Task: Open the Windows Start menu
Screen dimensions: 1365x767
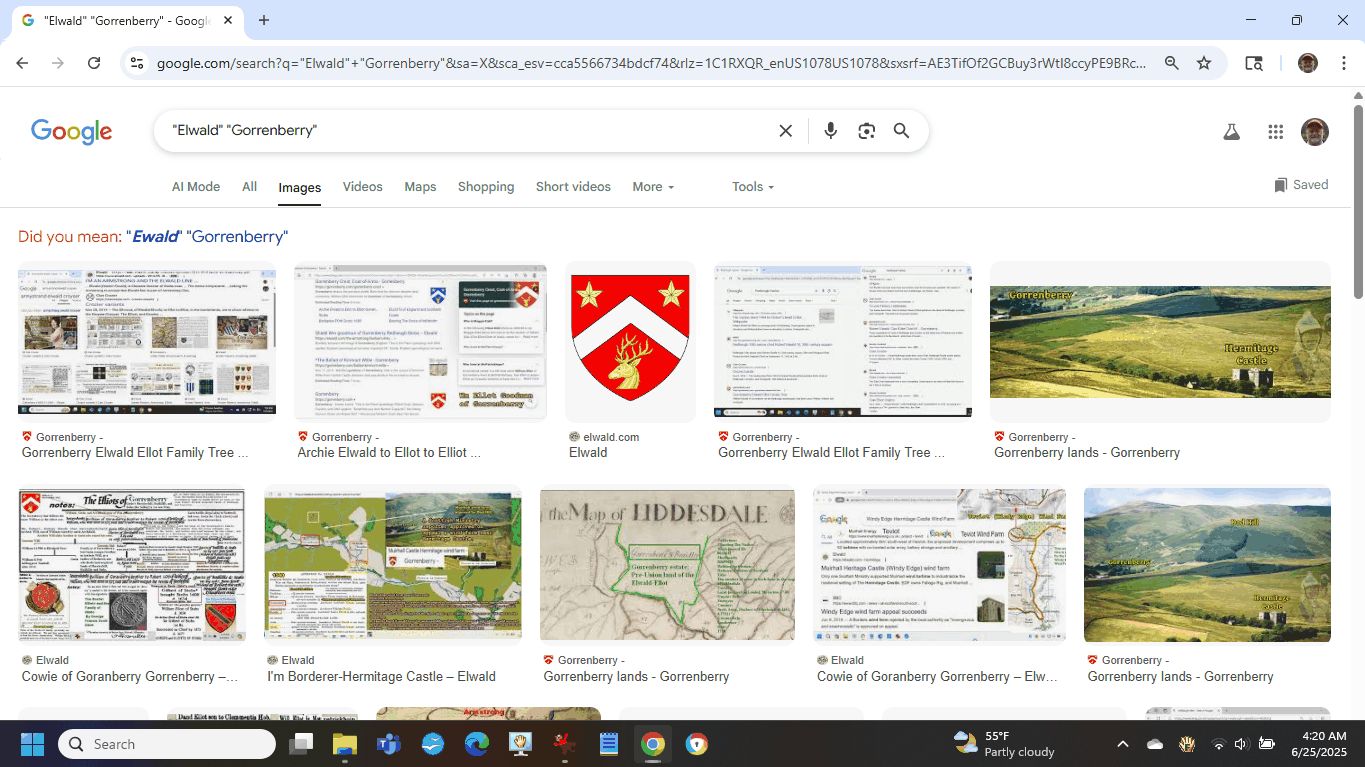Action: point(32,744)
